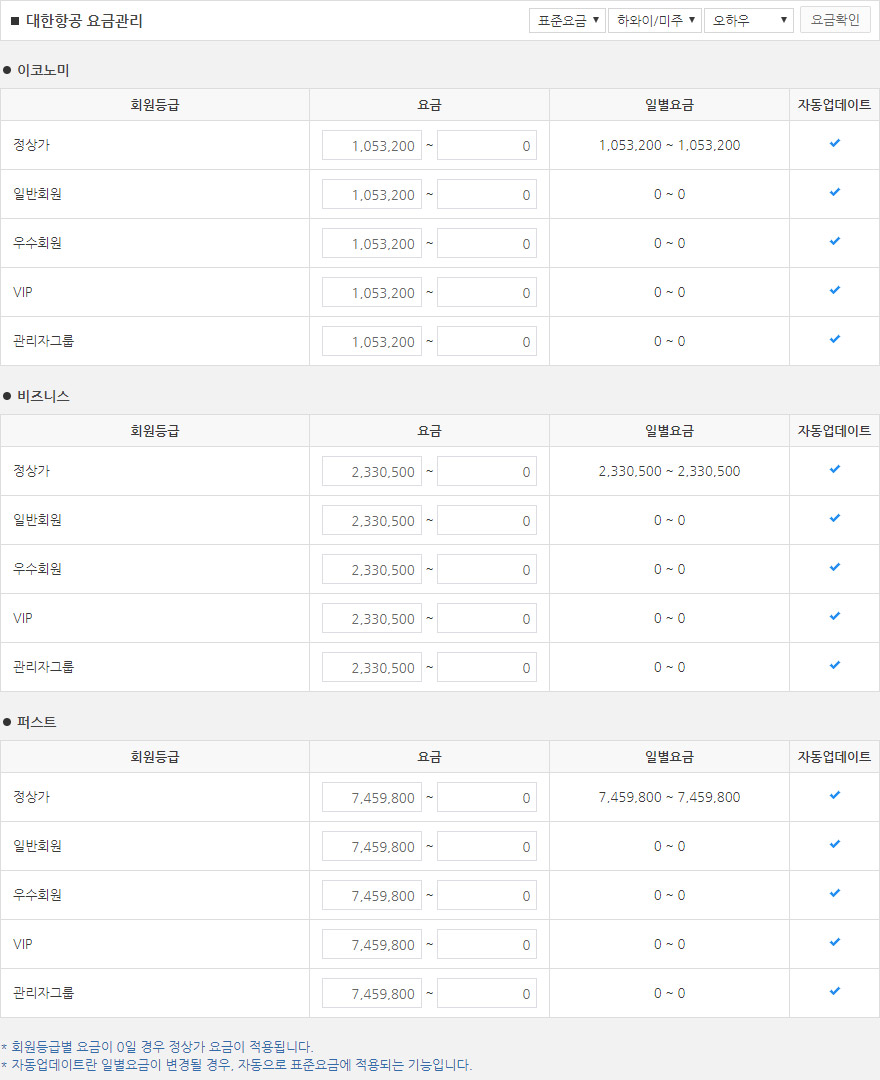
Task: Toggle auto-update check for 비즈니스 정상가
Action: pyautogui.click(x=835, y=469)
